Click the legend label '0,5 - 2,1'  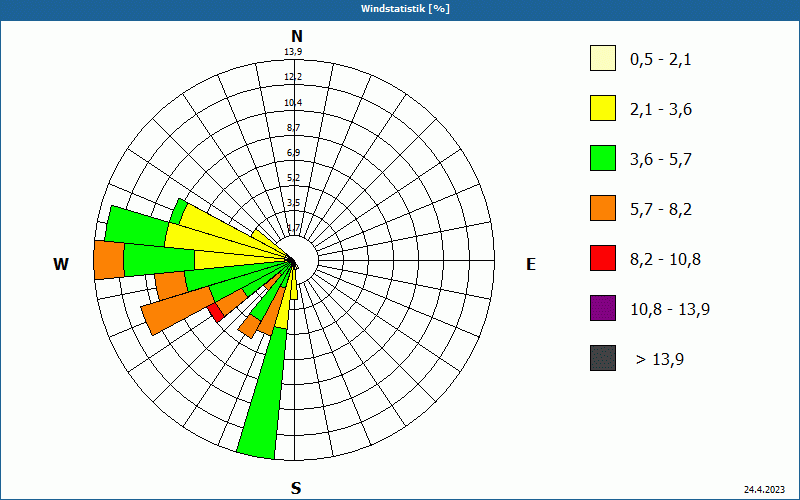pyautogui.click(x=661, y=60)
